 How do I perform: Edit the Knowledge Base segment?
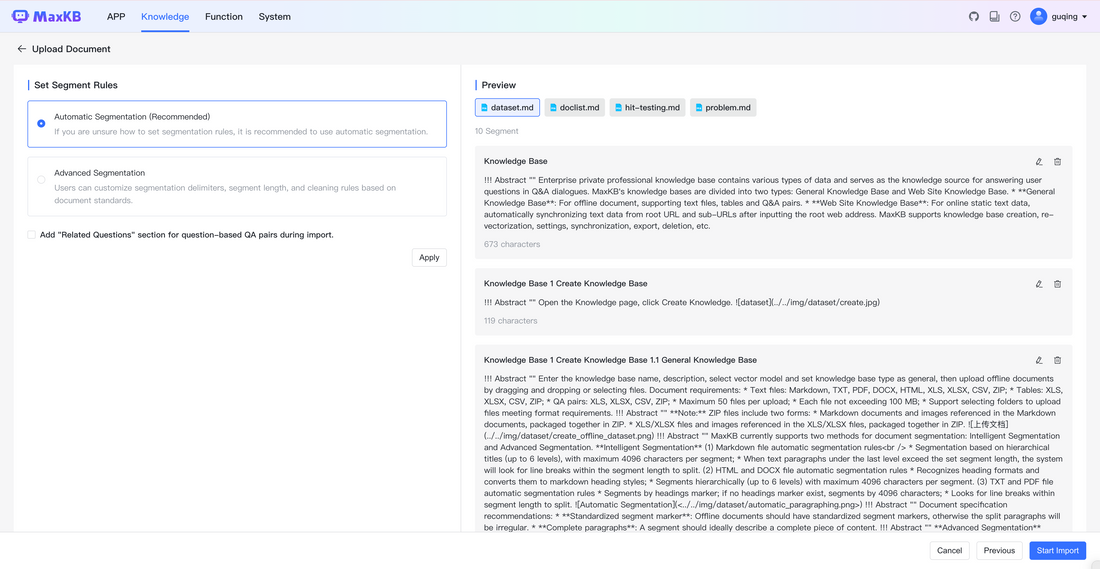[x=1039, y=161]
